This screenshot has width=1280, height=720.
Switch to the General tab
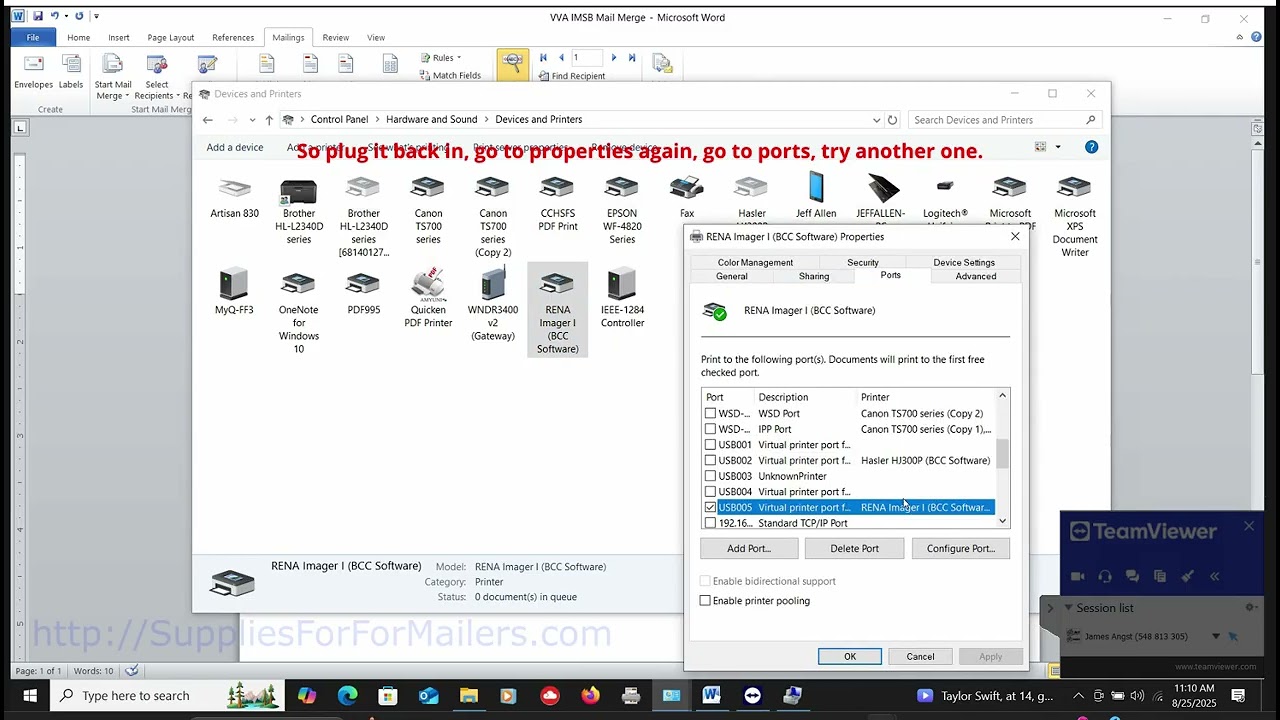pos(731,276)
